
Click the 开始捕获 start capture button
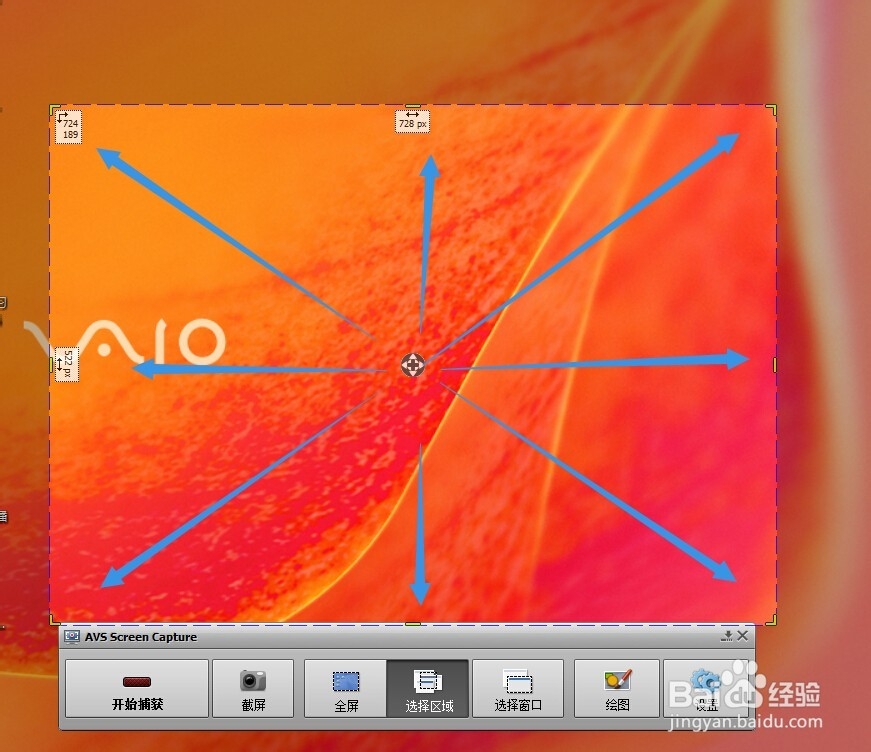click(x=137, y=689)
